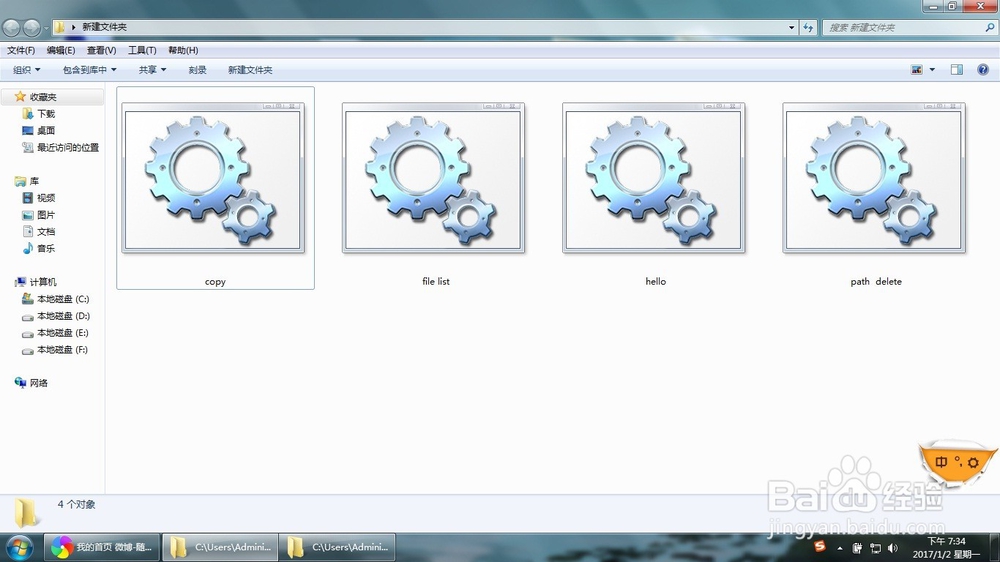Refresh the folder view
Image resolution: width=1000 pixels, height=562 pixels.
[x=808, y=27]
